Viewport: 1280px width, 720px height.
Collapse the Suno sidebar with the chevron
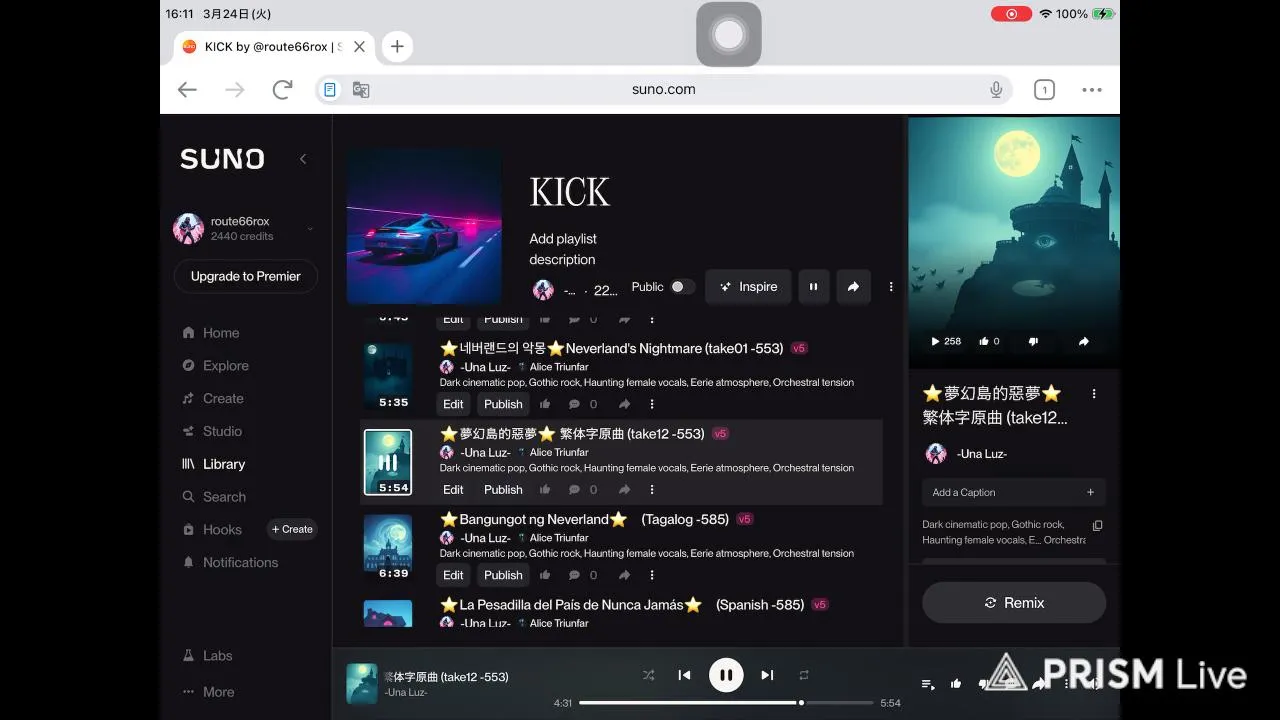pos(303,159)
